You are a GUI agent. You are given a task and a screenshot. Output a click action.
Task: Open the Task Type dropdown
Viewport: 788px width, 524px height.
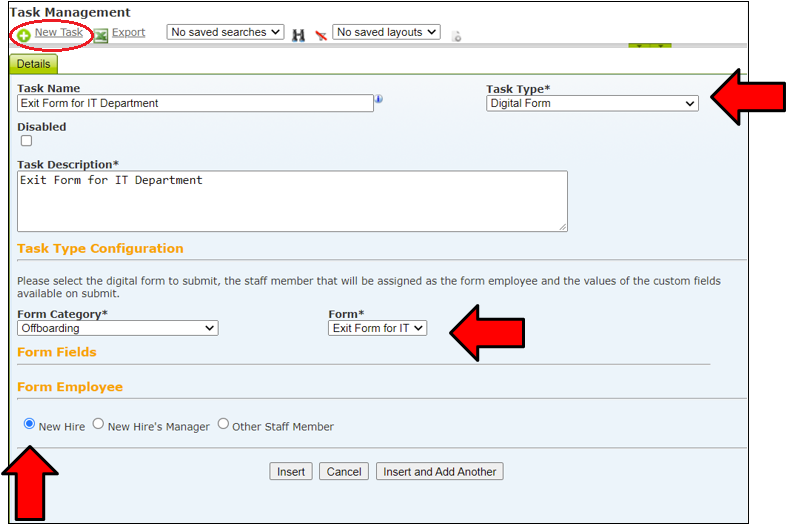point(592,103)
